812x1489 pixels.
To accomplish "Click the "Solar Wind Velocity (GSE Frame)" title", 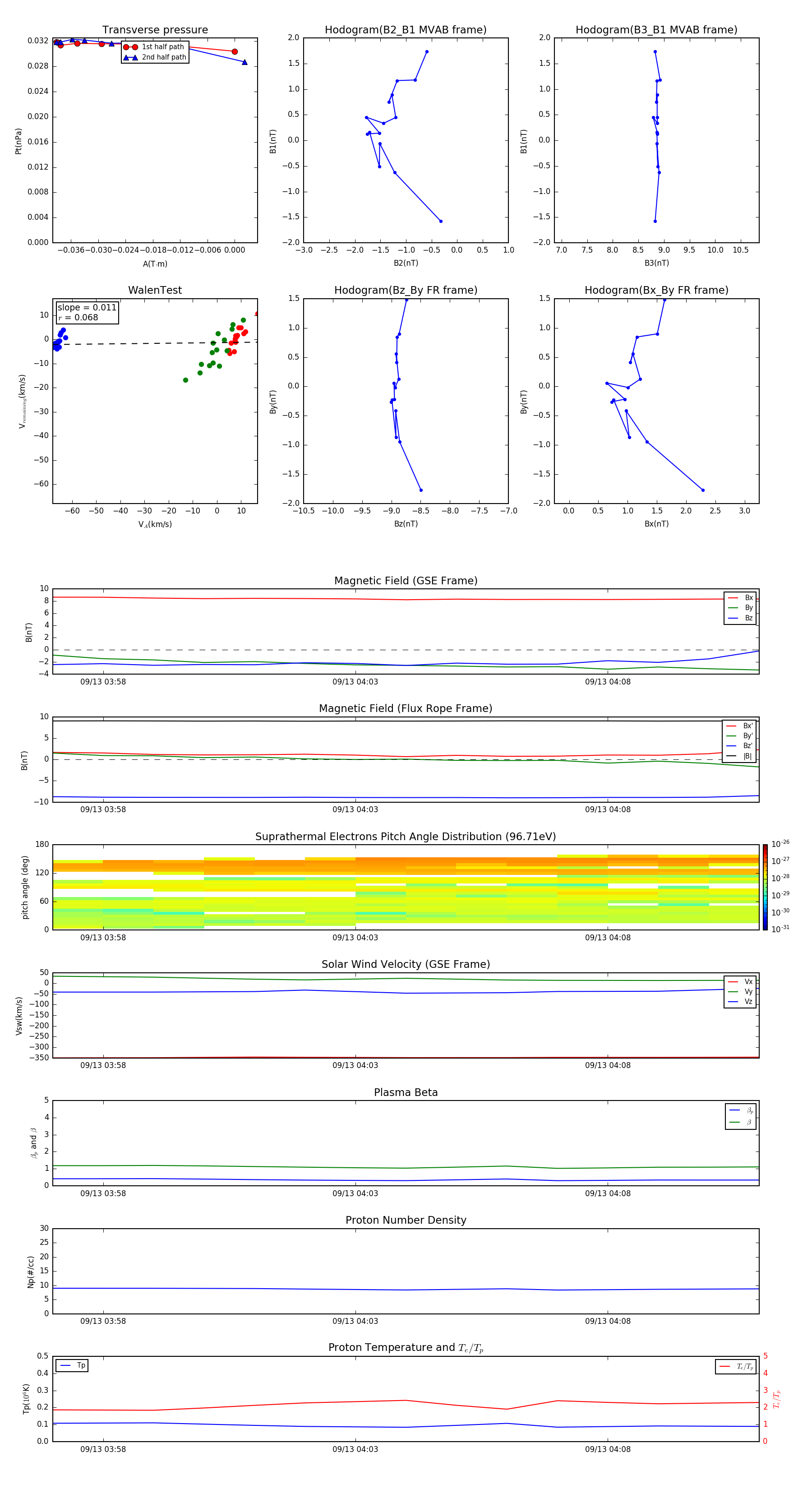I will [406, 965].
